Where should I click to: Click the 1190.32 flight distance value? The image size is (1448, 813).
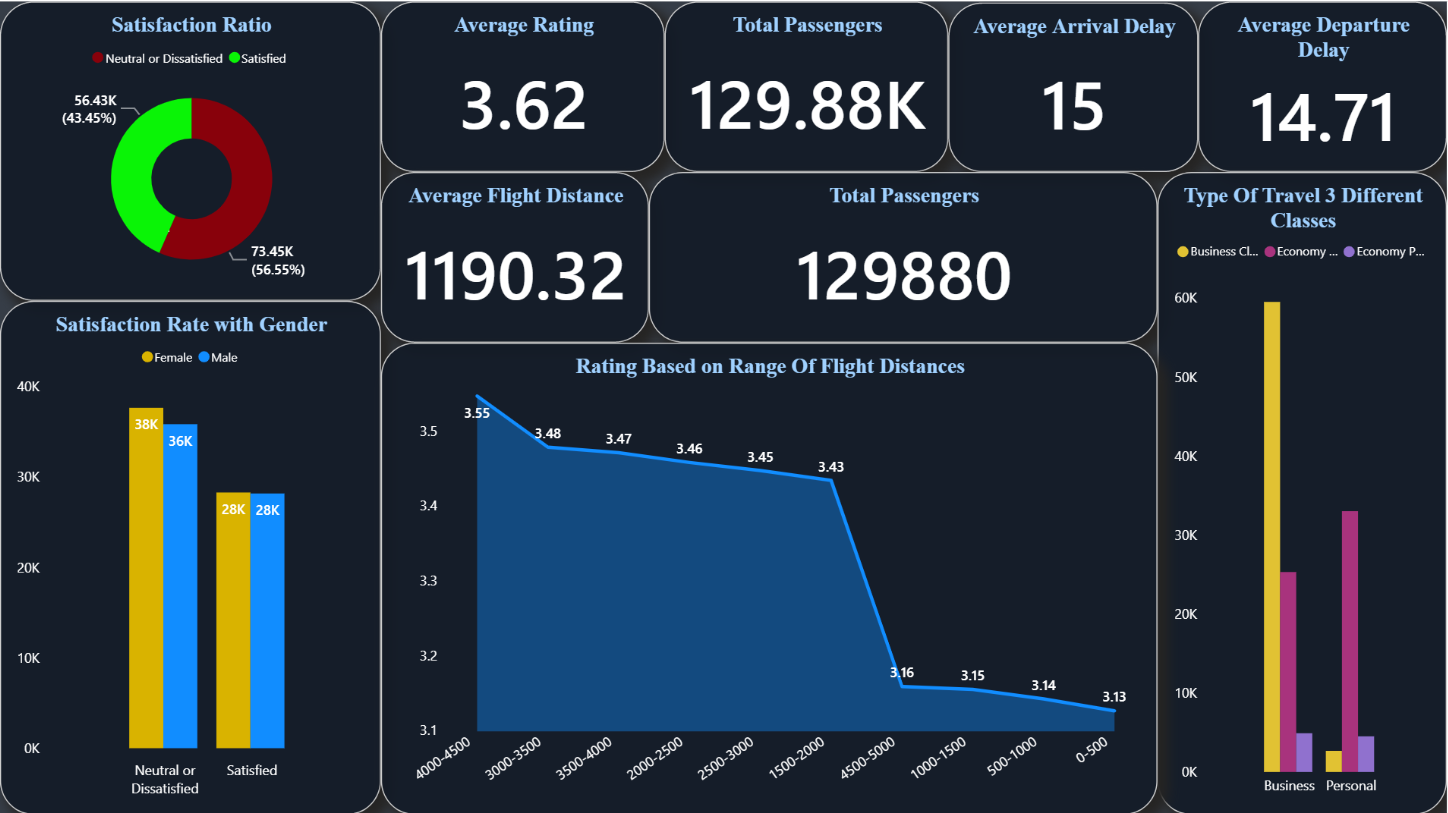(515, 276)
